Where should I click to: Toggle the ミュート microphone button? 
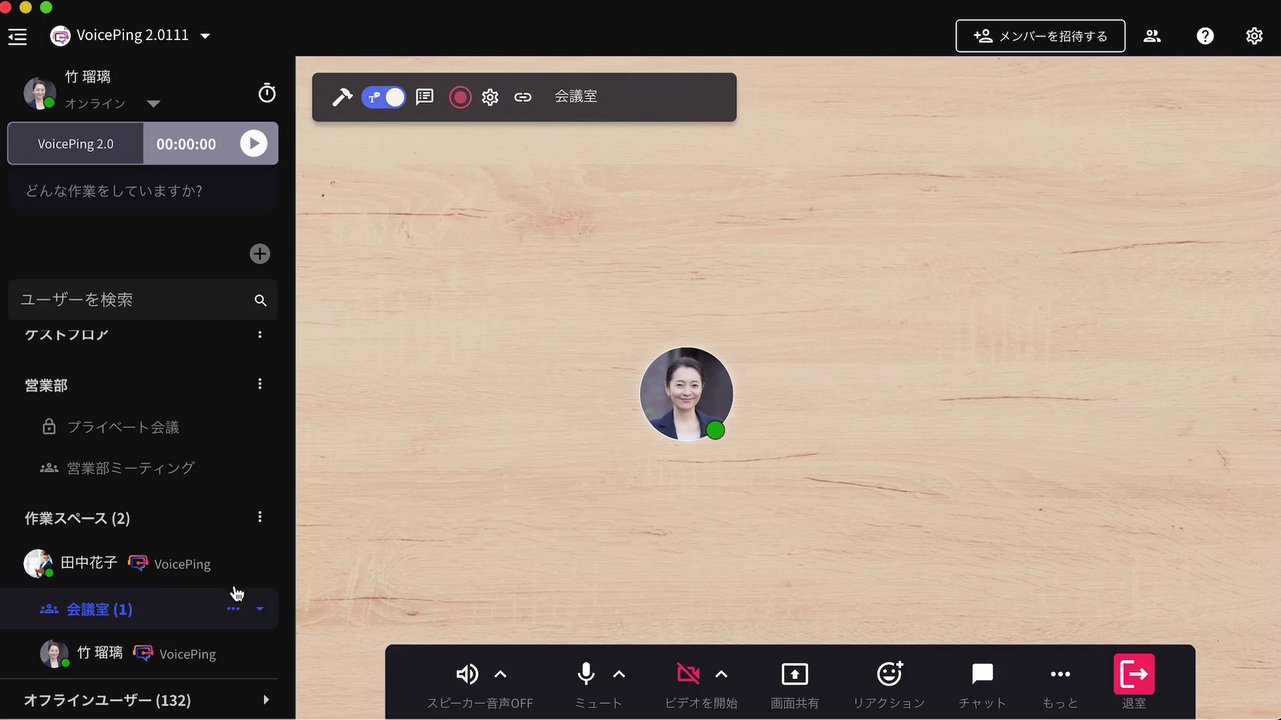pyautogui.click(x=586, y=674)
